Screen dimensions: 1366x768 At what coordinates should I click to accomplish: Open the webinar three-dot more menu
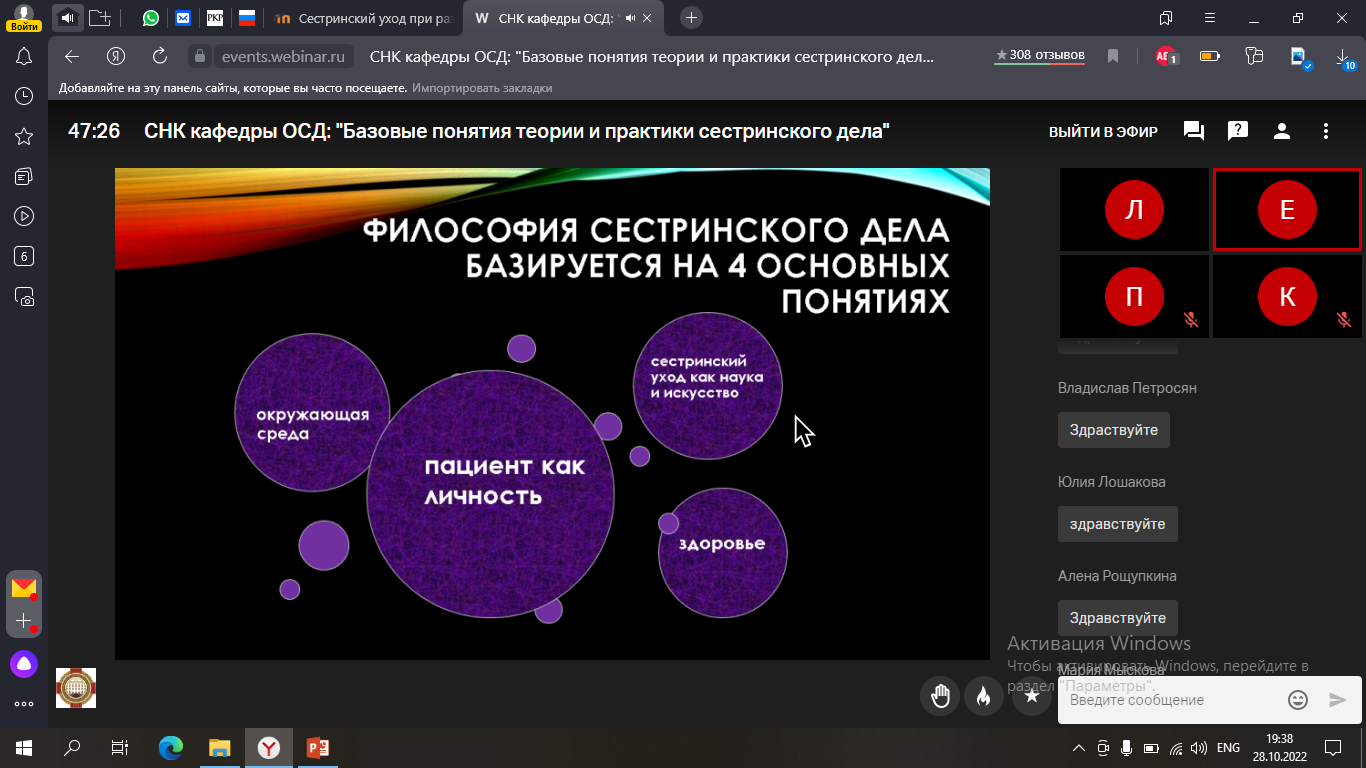tap(1326, 131)
